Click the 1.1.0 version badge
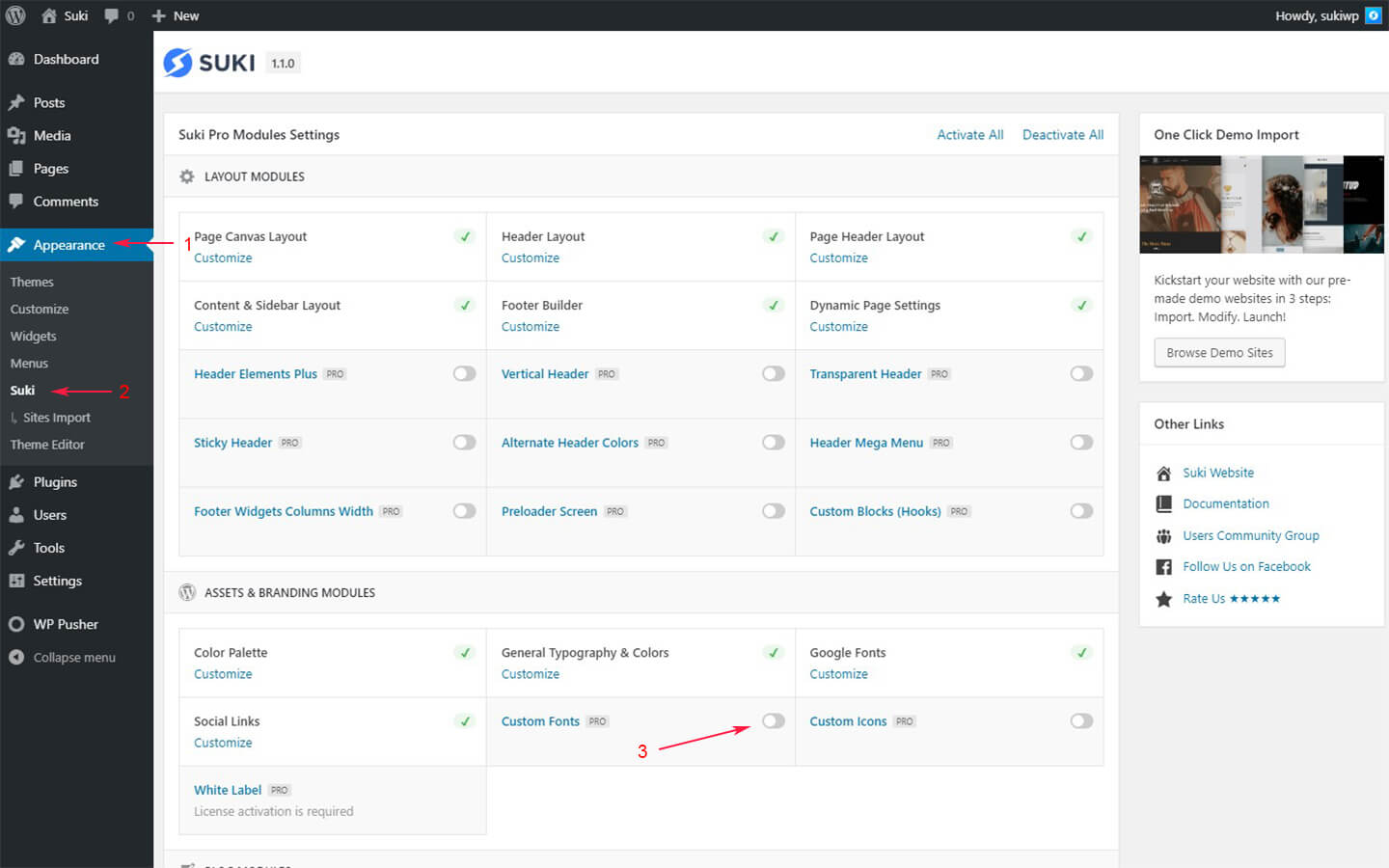Image resolution: width=1389 pixels, height=868 pixels. [x=283, y=63]
